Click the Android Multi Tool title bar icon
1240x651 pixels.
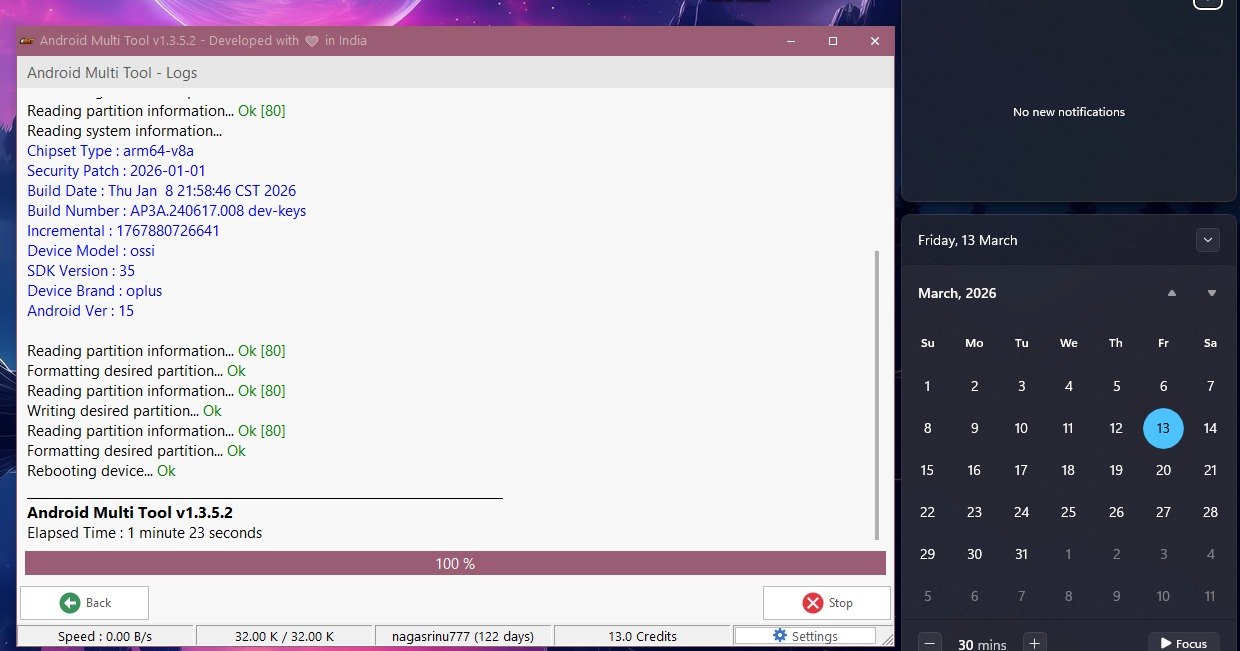tap(27, 41)
